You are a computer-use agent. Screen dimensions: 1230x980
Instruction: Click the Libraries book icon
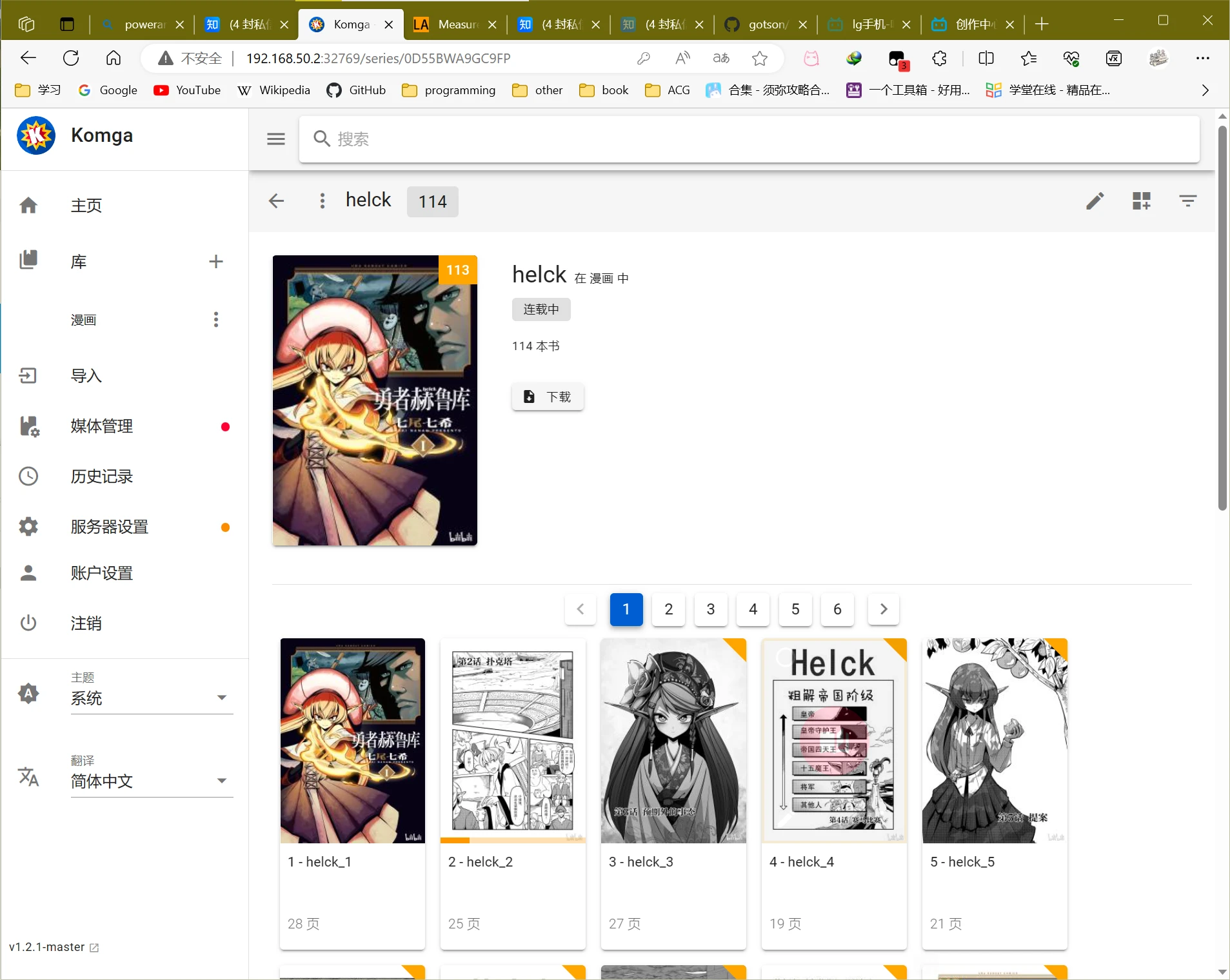(28, 260)
